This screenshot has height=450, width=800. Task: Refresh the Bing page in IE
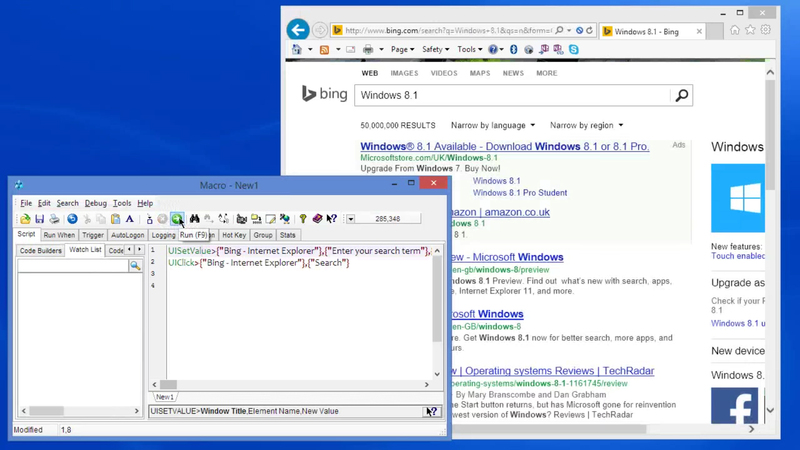pos(589,31)
